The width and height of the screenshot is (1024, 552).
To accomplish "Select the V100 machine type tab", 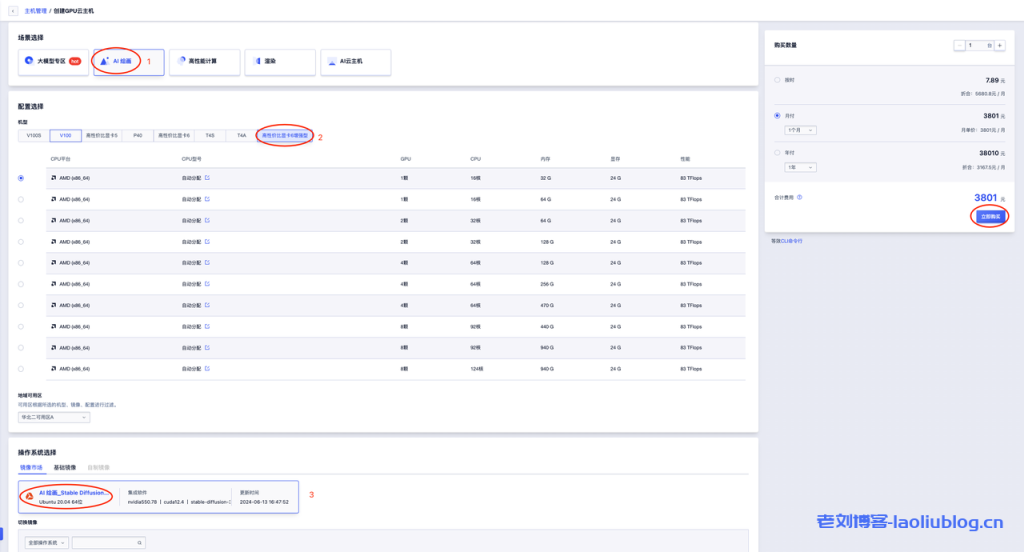I will click(65, 135).
